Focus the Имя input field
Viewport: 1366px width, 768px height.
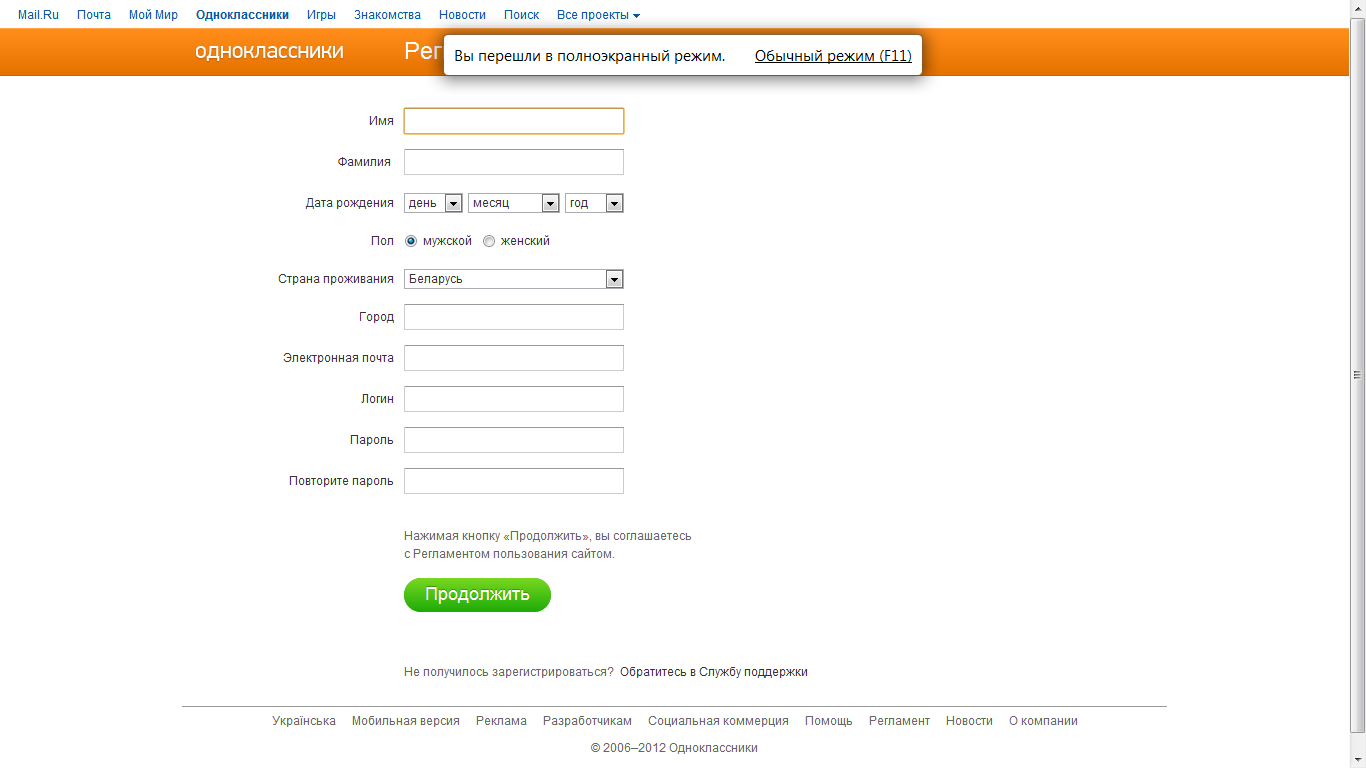click(514, 121)
